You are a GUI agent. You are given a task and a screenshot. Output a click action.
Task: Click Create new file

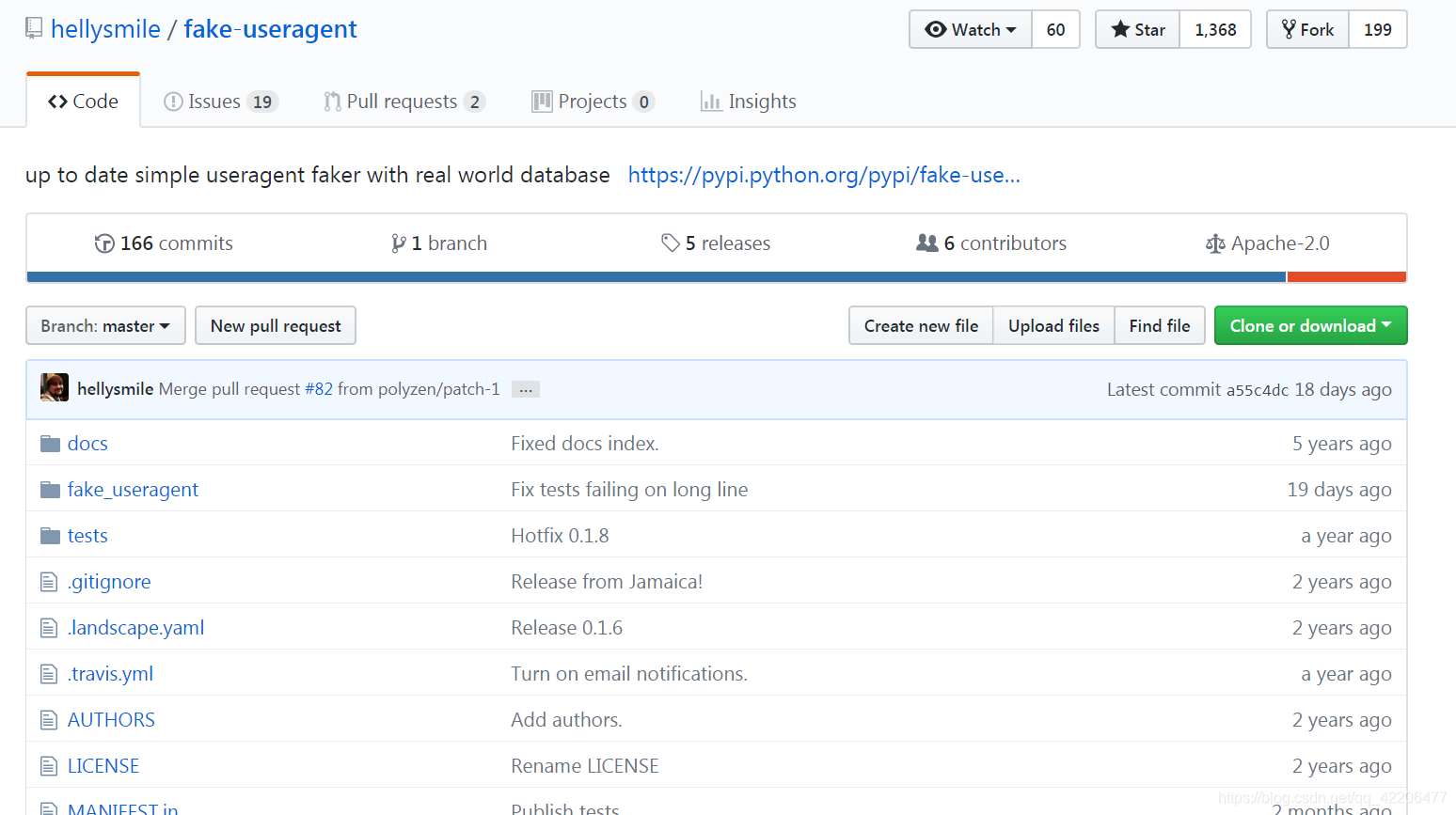921,325
